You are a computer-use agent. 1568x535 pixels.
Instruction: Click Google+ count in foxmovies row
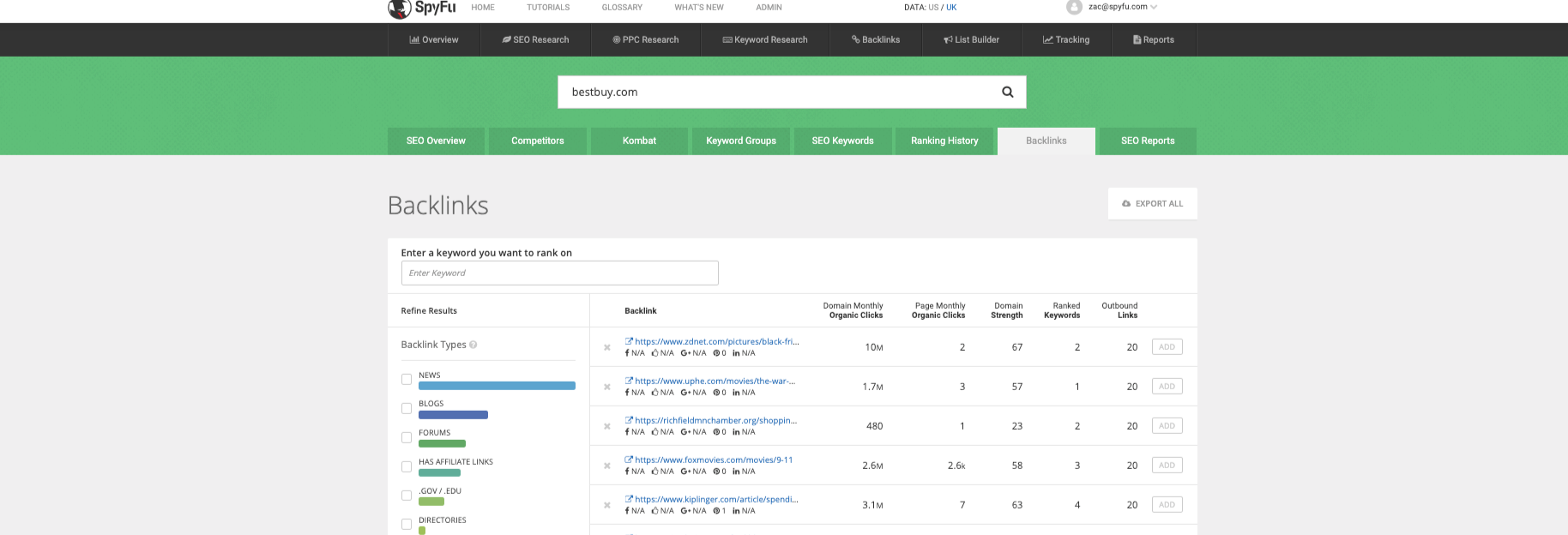click(693, 472)
